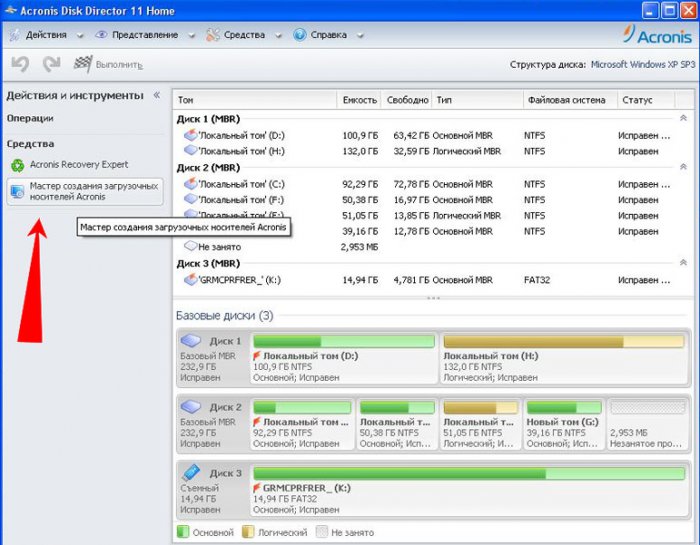Sort by the Емкость column header
The width and height of the screenshot is (700, 545).
pyautogui.click(x=359, y=100)
